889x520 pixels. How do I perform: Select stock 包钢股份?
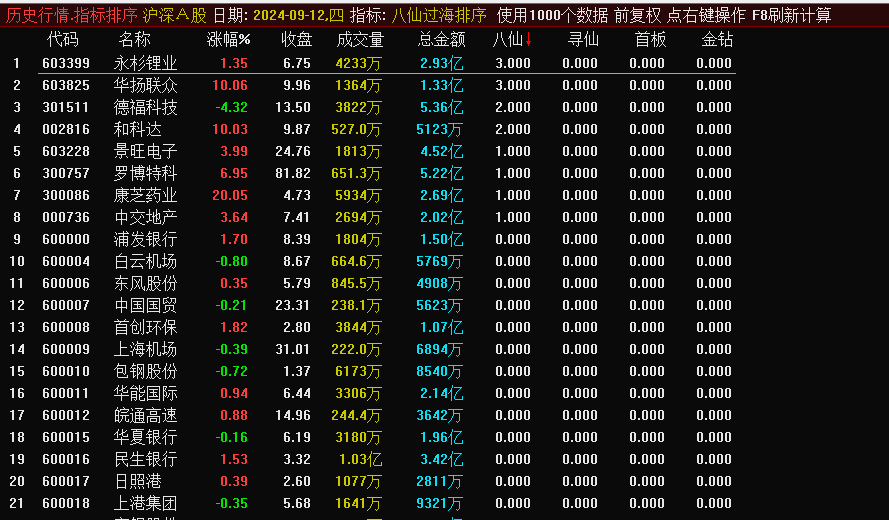pyautogui.click(x=145, y=371)
